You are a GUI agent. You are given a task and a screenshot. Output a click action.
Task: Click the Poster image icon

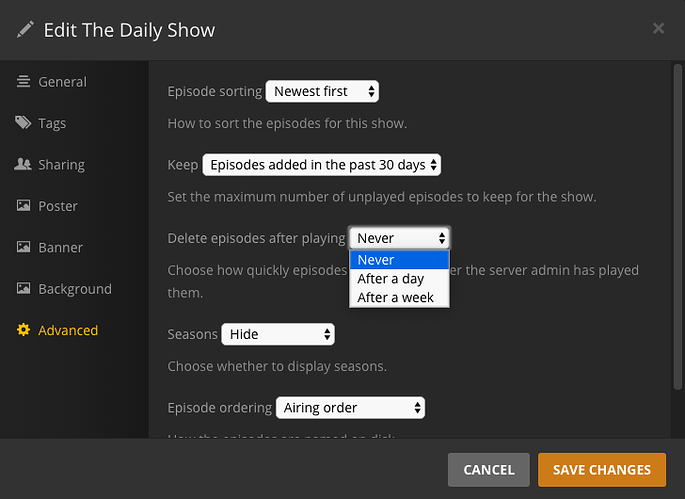tap(23, 205)
